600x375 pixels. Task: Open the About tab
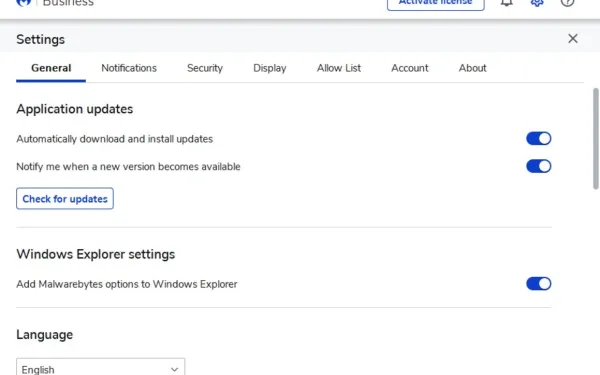pos(472,68)
